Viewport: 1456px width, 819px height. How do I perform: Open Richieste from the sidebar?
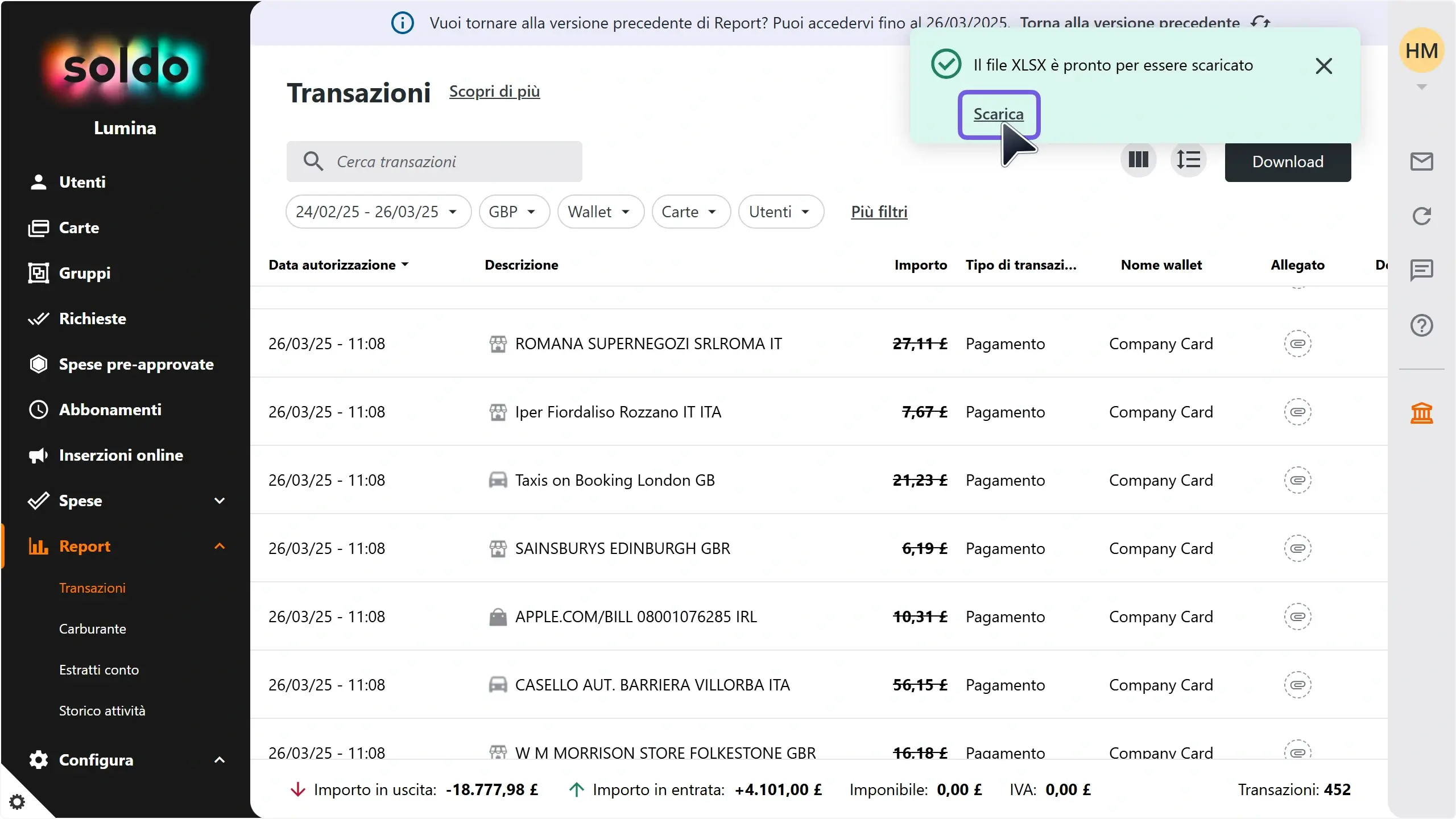pyautogui.click(x=77, y=318)
